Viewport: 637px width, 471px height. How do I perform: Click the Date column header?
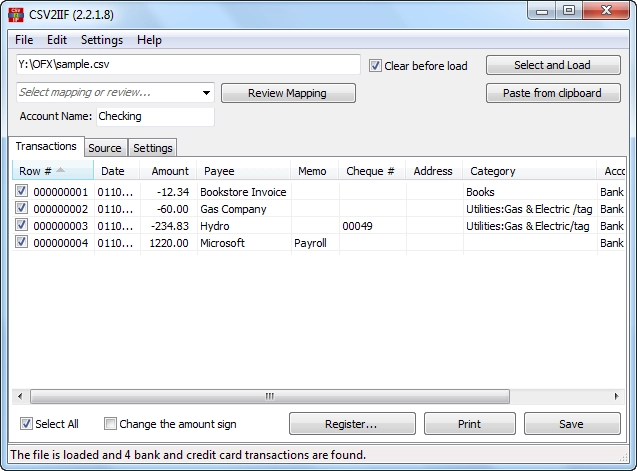coord(117,171)
